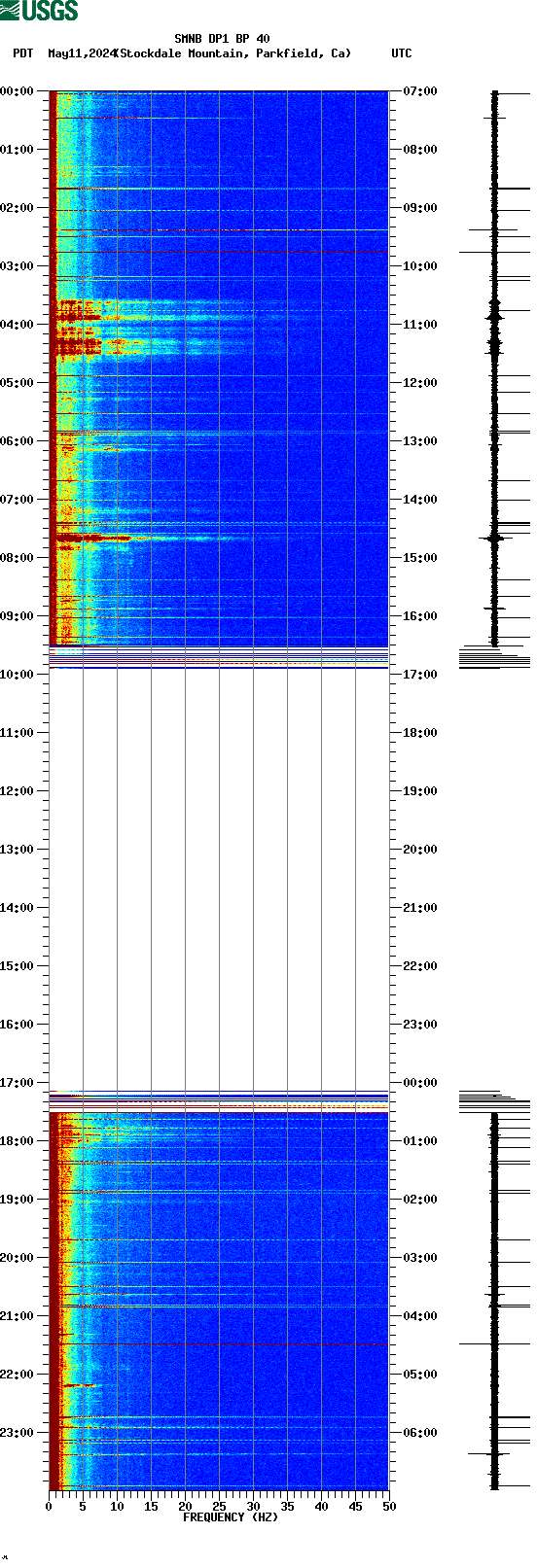Screen dimensions: 537x1568
Task: Click the PDT timezone label
Action: click(x=22, y=53)
